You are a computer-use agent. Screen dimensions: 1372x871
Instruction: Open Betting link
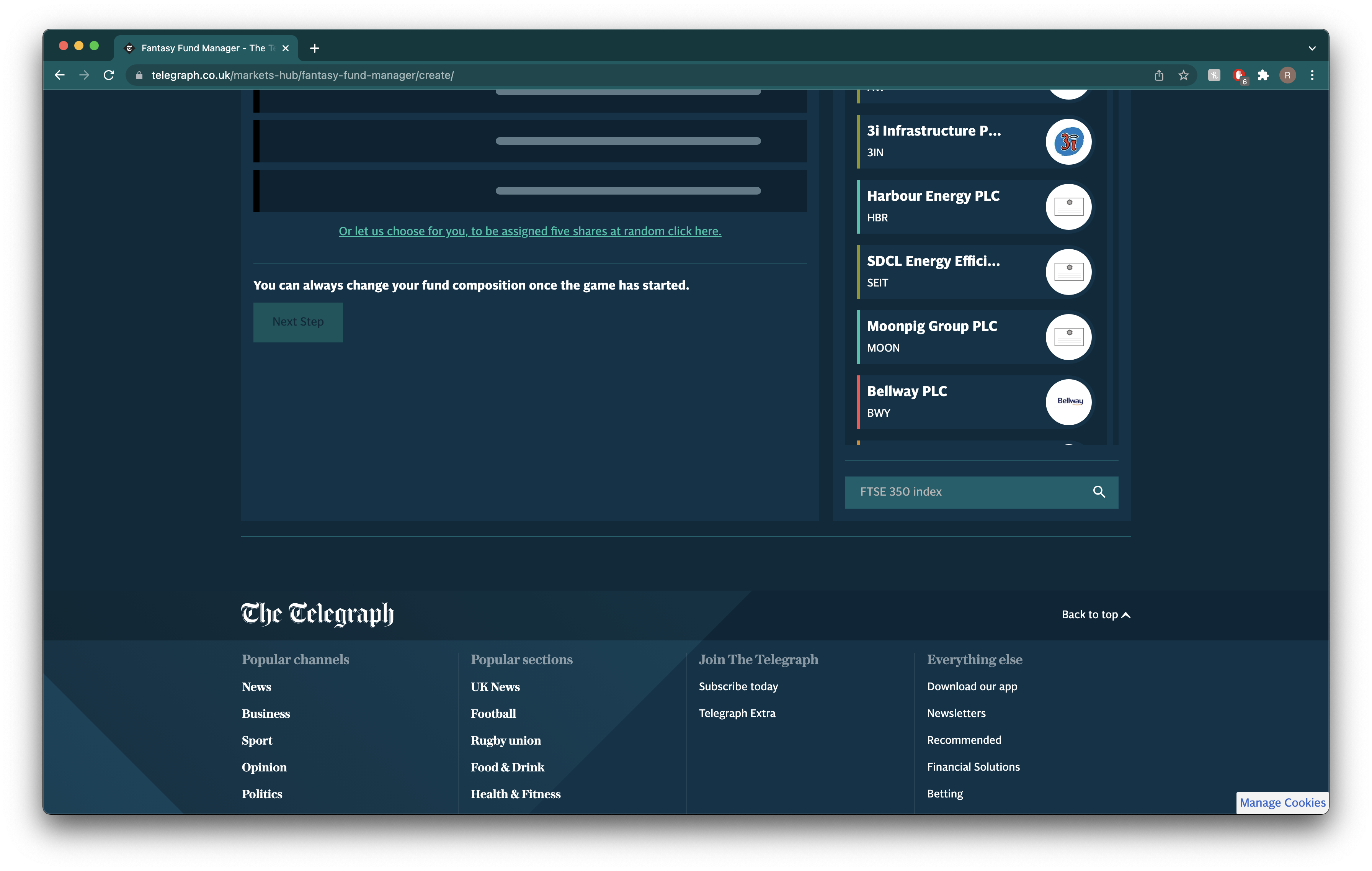945,794
